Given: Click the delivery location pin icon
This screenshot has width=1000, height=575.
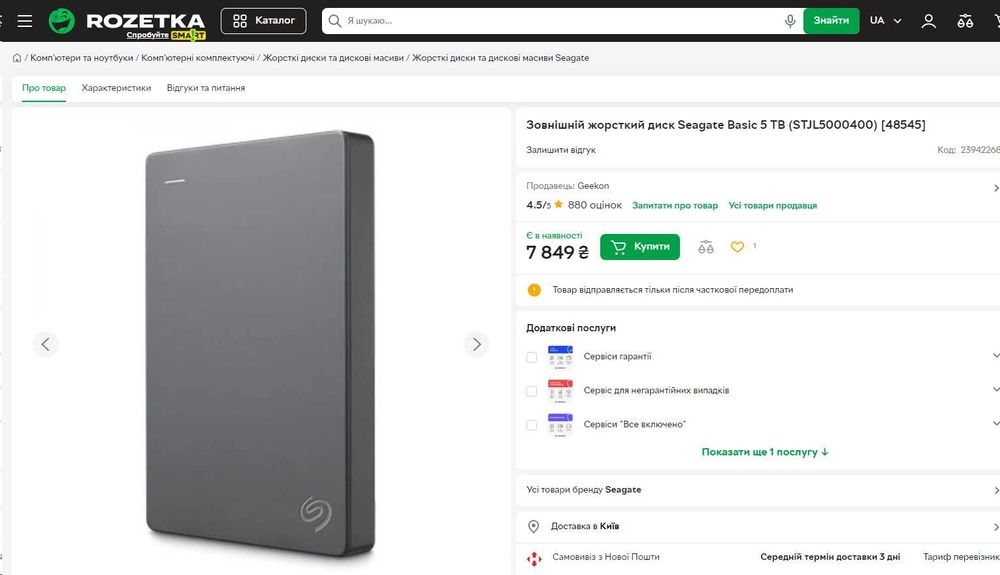Looking at the screenshot, I should pos(534,527).
